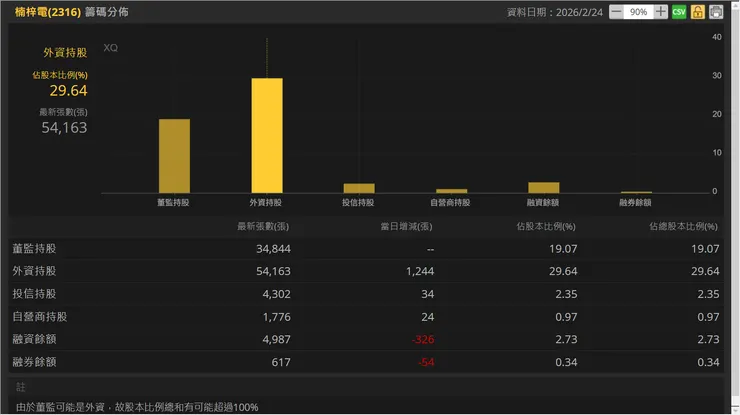
Task: Click the 4,987 value in table
Action: [277, 339]
